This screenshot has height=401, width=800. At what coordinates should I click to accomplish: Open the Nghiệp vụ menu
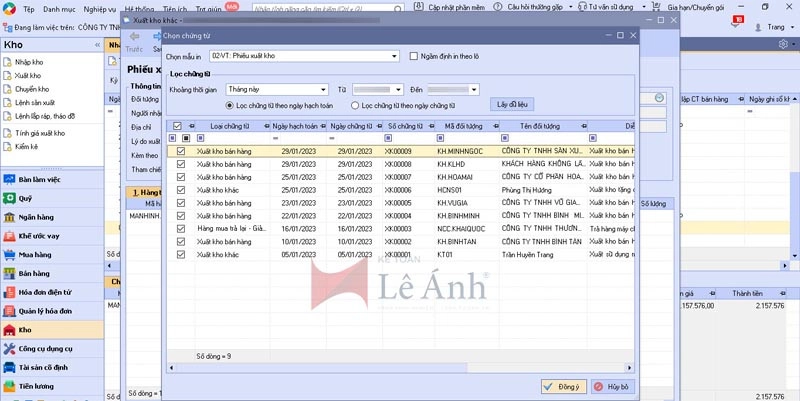99,8
